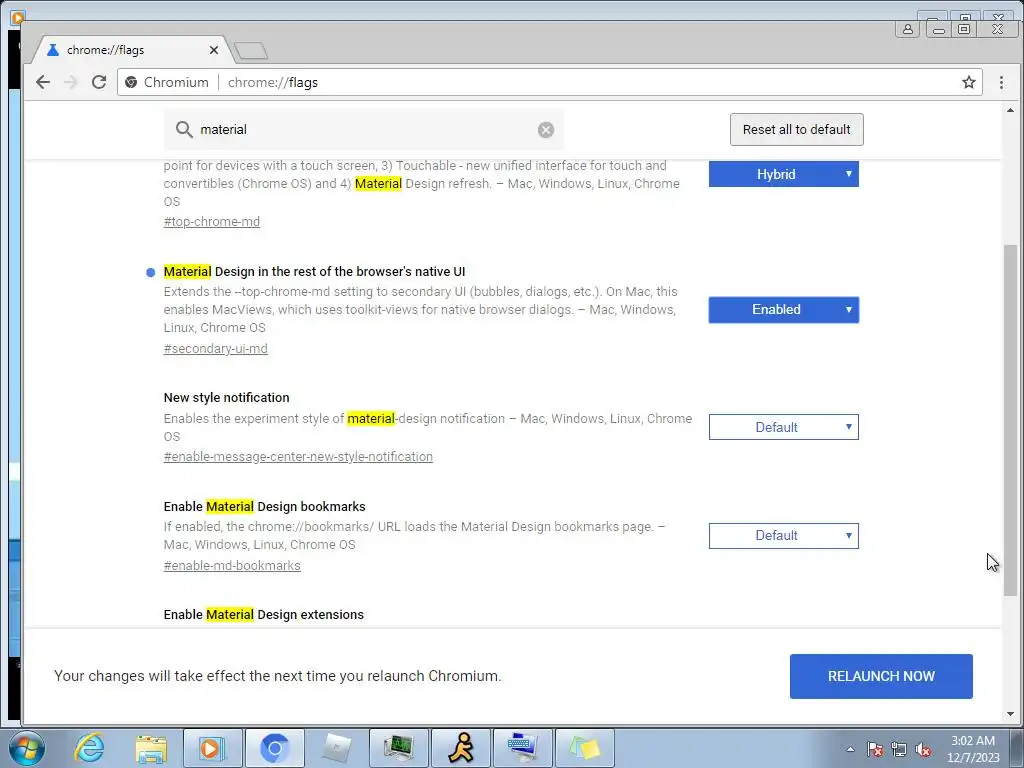Click the address bar showing chrome://flags
The width and height of the screenshot is (1024, 768).
tap(550, 82)
